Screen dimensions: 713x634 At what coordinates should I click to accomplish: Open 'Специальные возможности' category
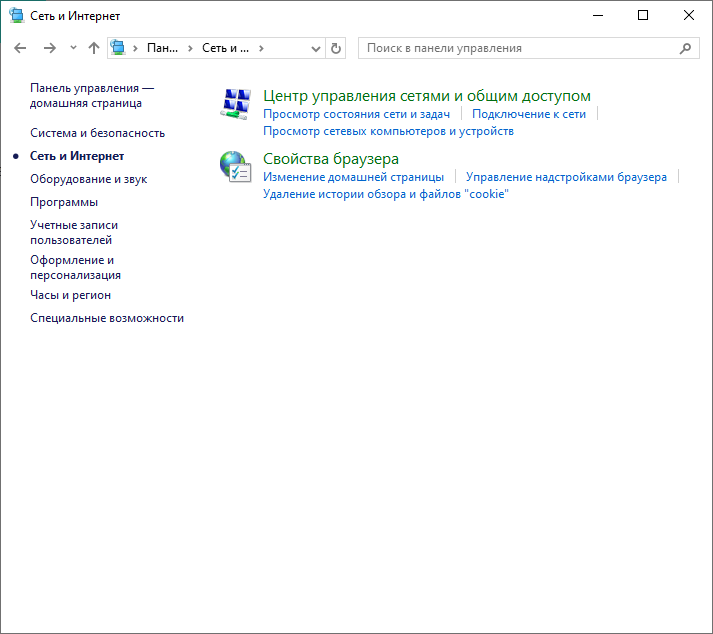tap(107, 318)
